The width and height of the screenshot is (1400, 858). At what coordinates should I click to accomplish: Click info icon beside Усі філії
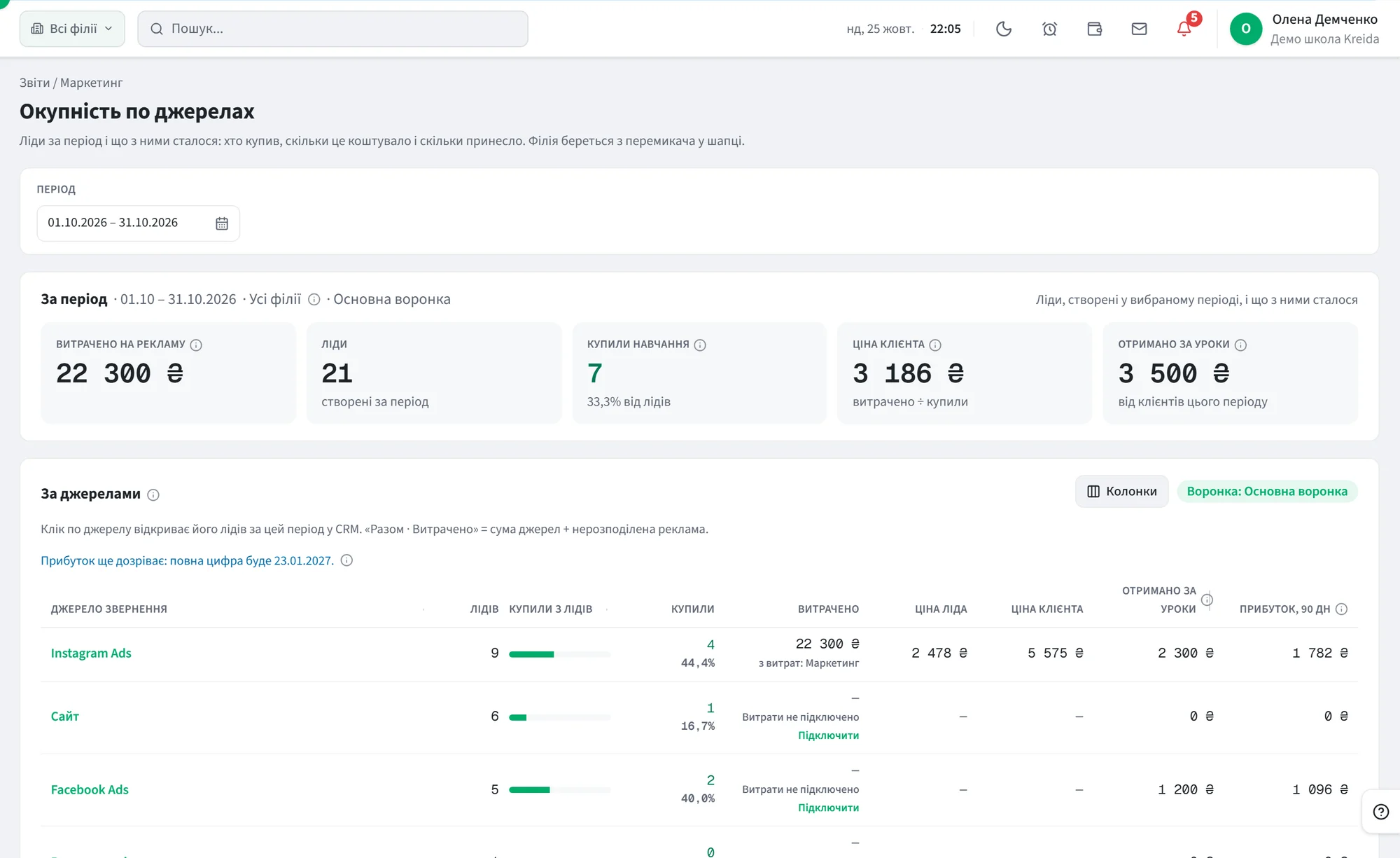(314, 300)
